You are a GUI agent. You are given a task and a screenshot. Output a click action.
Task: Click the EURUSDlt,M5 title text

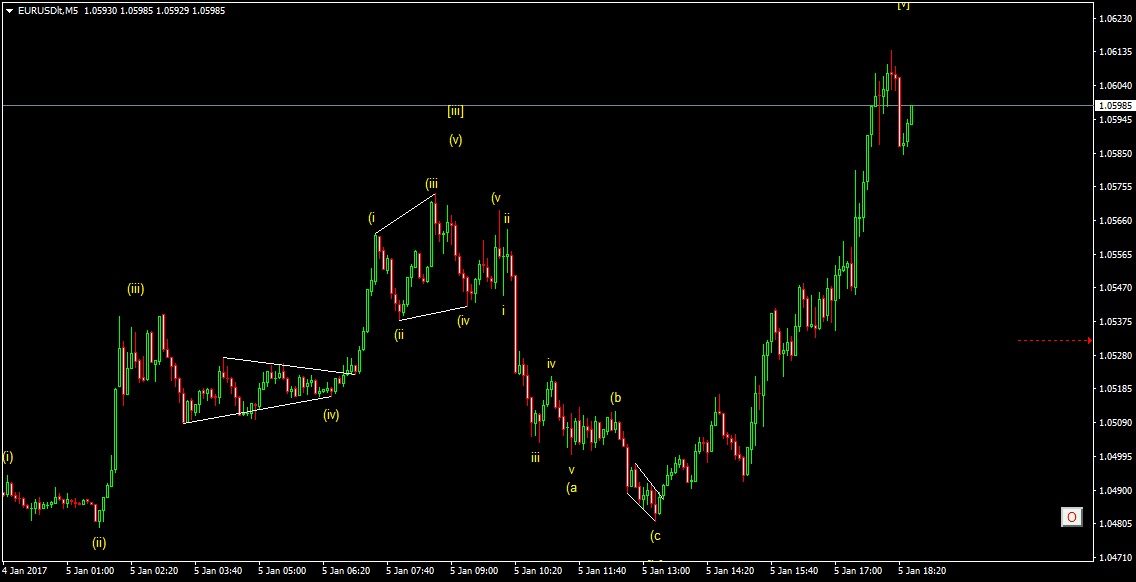pos(50,9)
